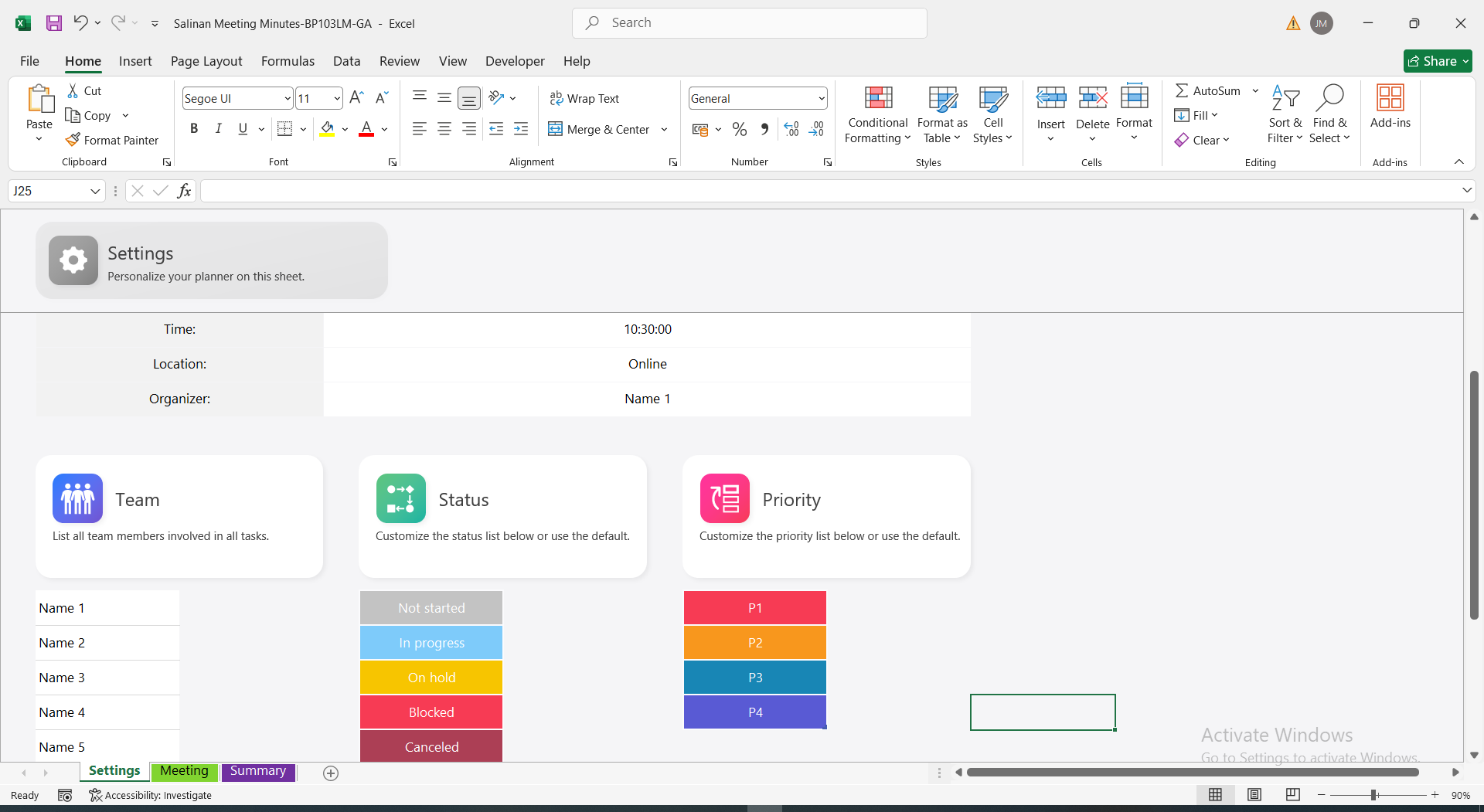Screen dimensions: 1484x812
Task: Toggle Normal view in status bar
Action: pyautogui.click(x=1215, y=795)
